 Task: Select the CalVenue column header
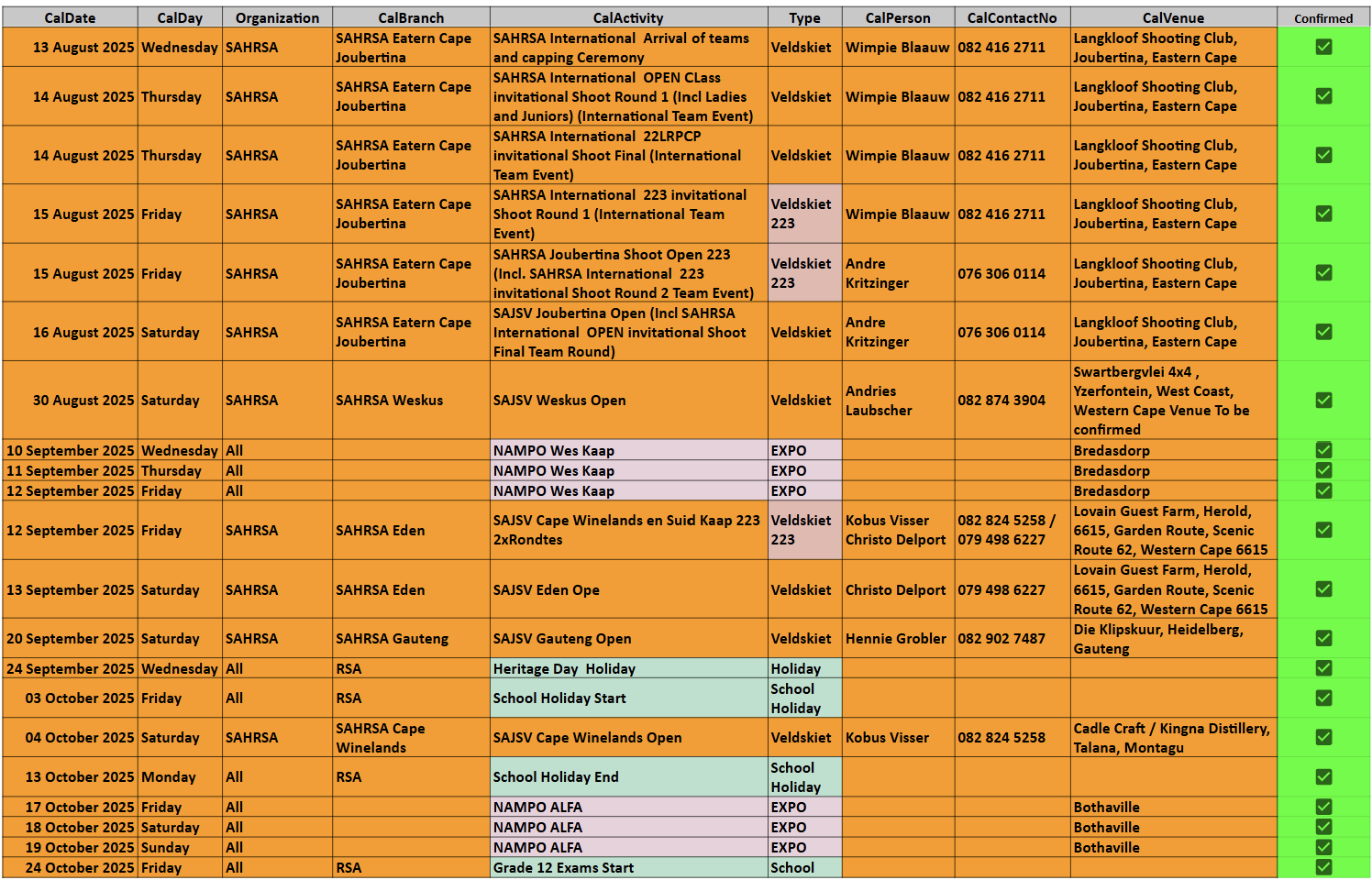point(1174,17)
